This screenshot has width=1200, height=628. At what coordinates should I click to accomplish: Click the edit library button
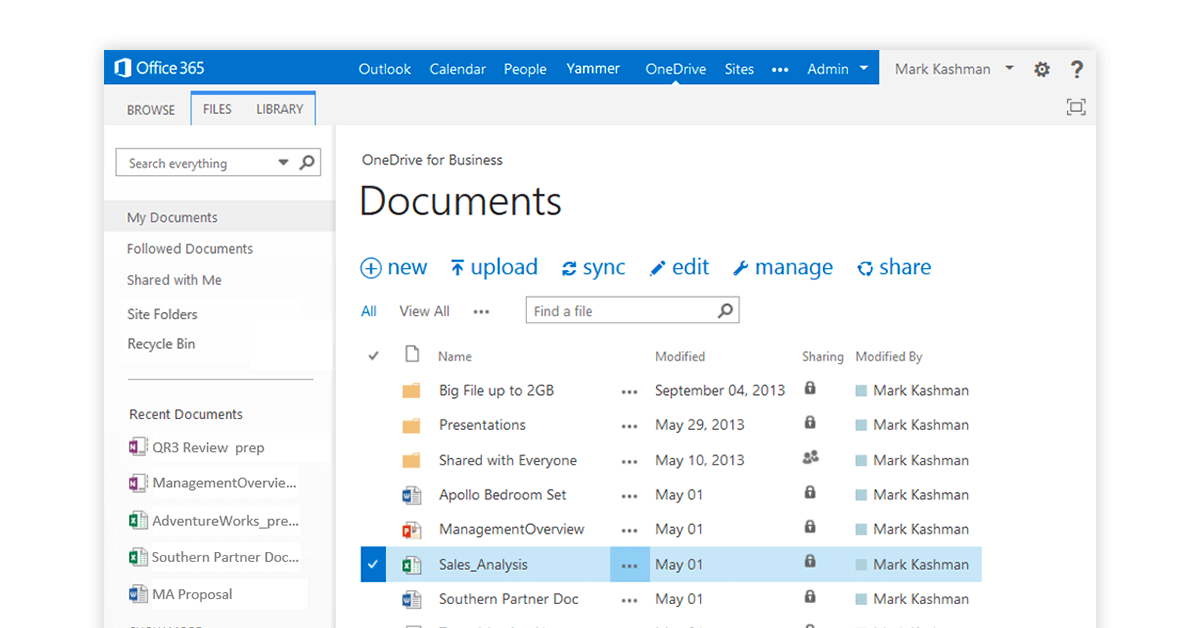680,268
